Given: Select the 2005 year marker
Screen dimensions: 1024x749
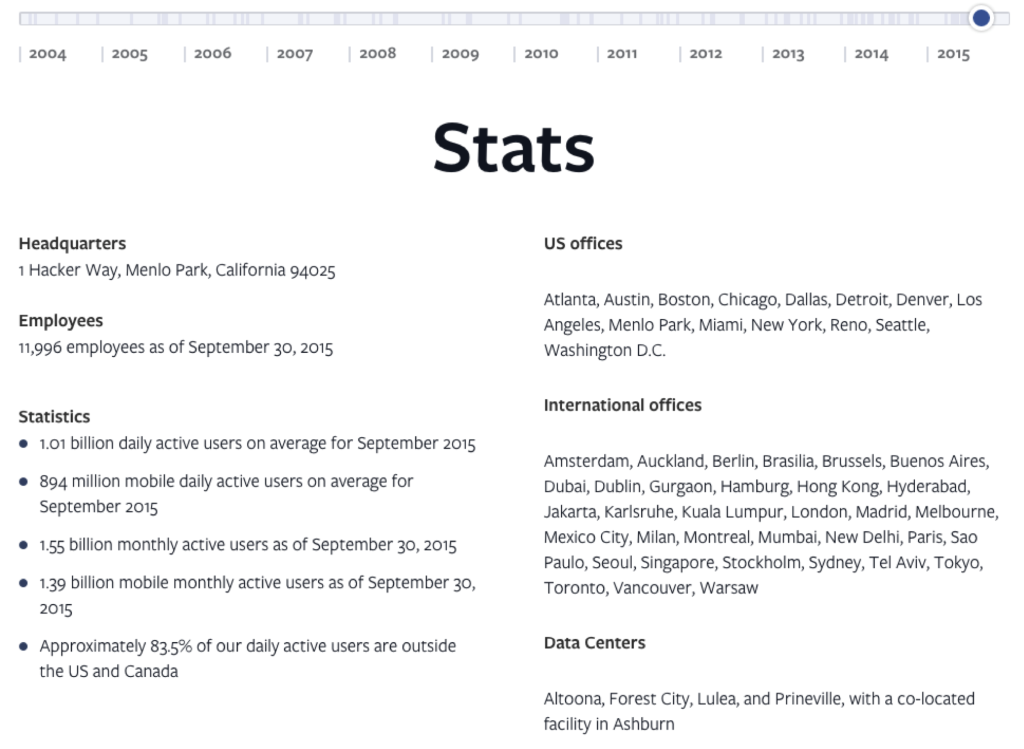Looking at the screenshot, I should click(129, 54).
